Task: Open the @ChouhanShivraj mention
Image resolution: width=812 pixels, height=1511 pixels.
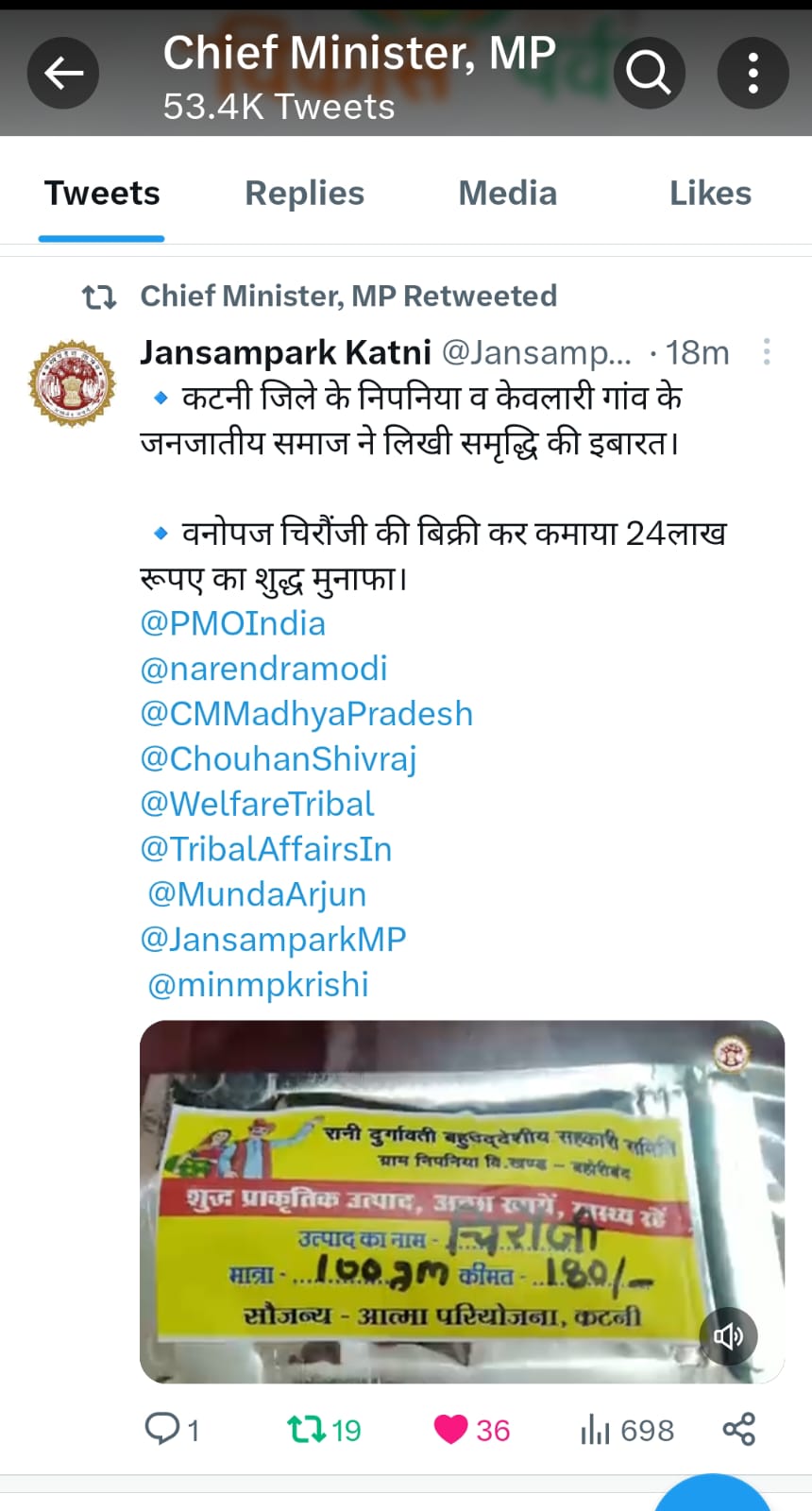Action: click(279, 758)
